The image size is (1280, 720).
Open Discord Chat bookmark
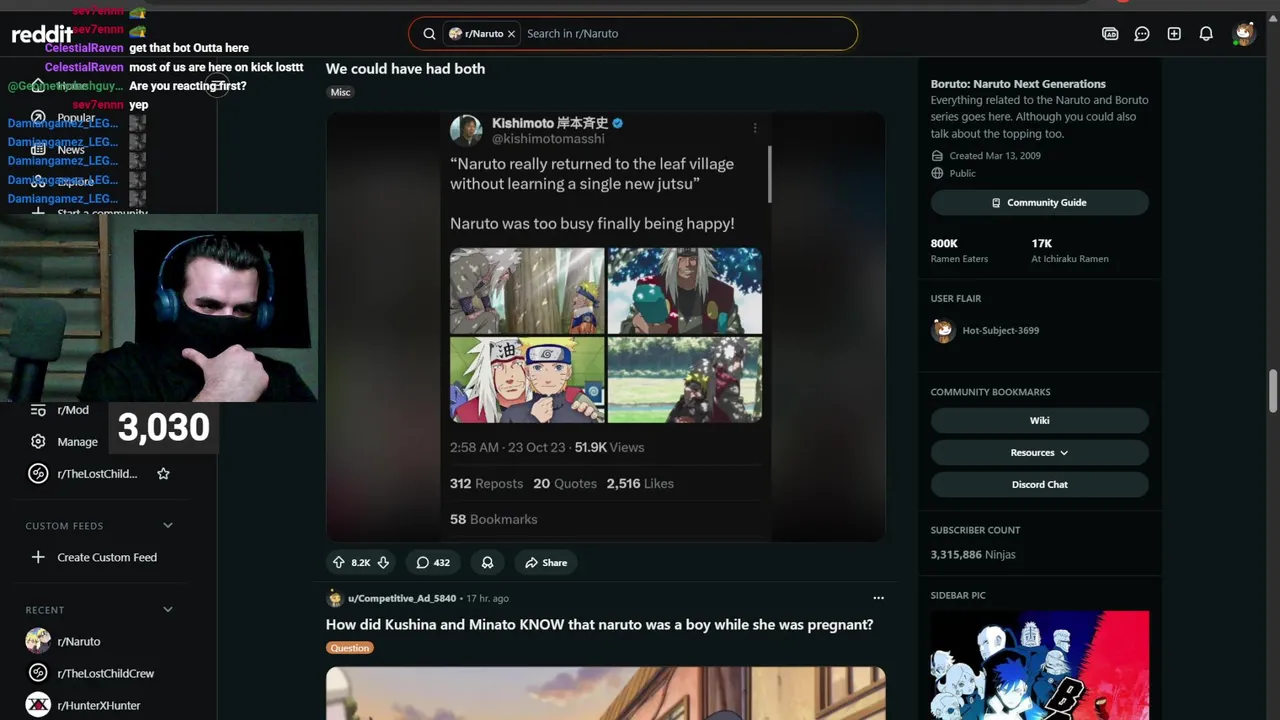click(1039, 484)
